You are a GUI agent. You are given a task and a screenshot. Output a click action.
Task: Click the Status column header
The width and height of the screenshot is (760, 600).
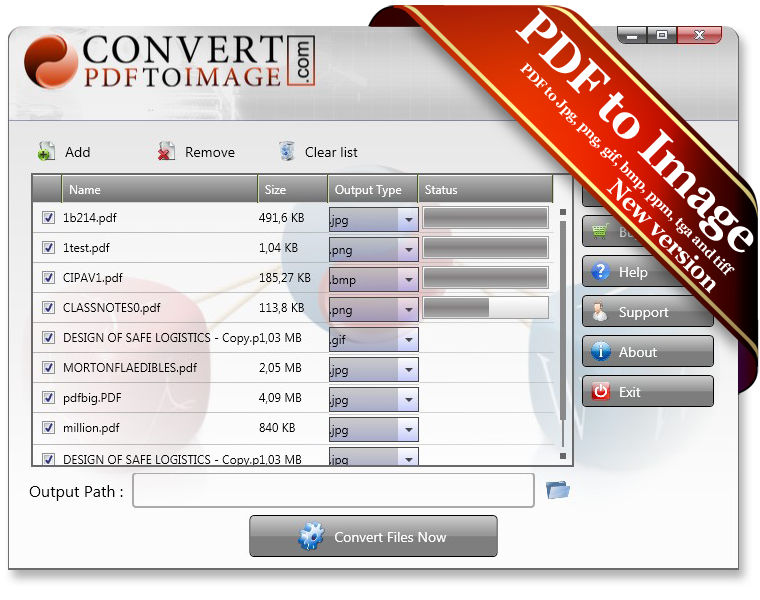485,189
